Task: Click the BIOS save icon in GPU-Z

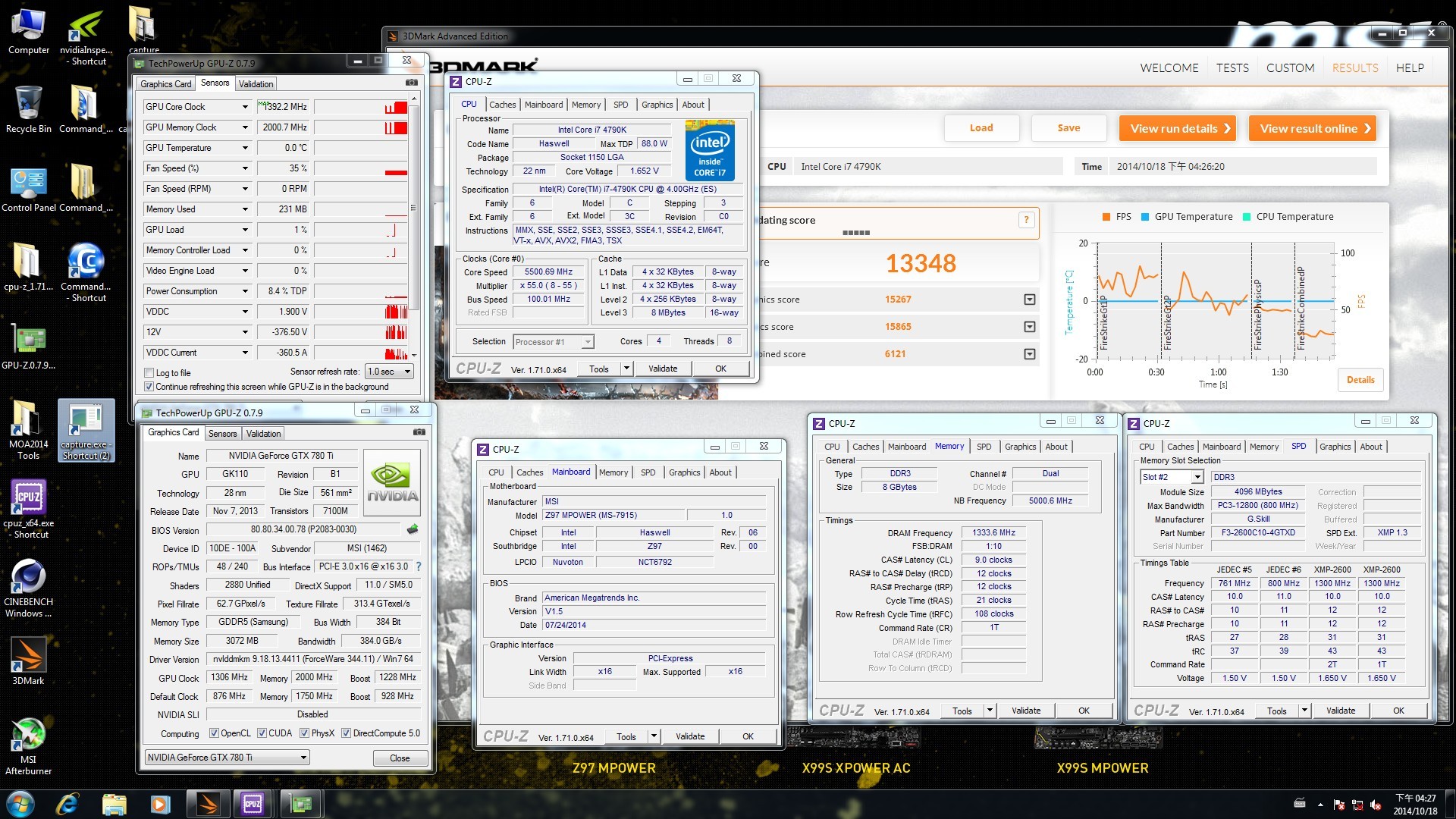Action: tap(413, 529)
